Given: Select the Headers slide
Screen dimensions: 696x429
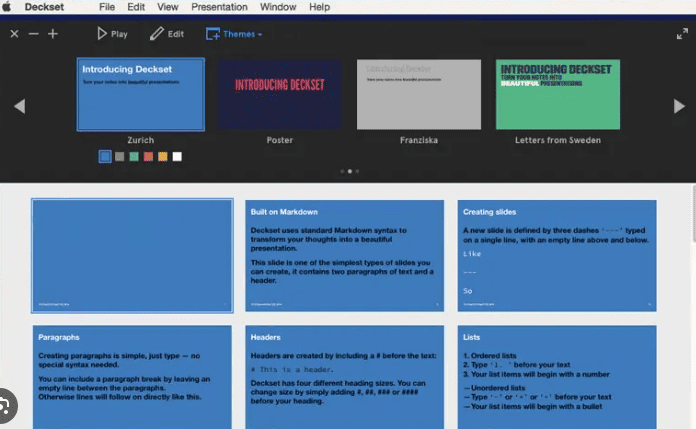Looking at the screenshot, I should [x=344, y=377].
